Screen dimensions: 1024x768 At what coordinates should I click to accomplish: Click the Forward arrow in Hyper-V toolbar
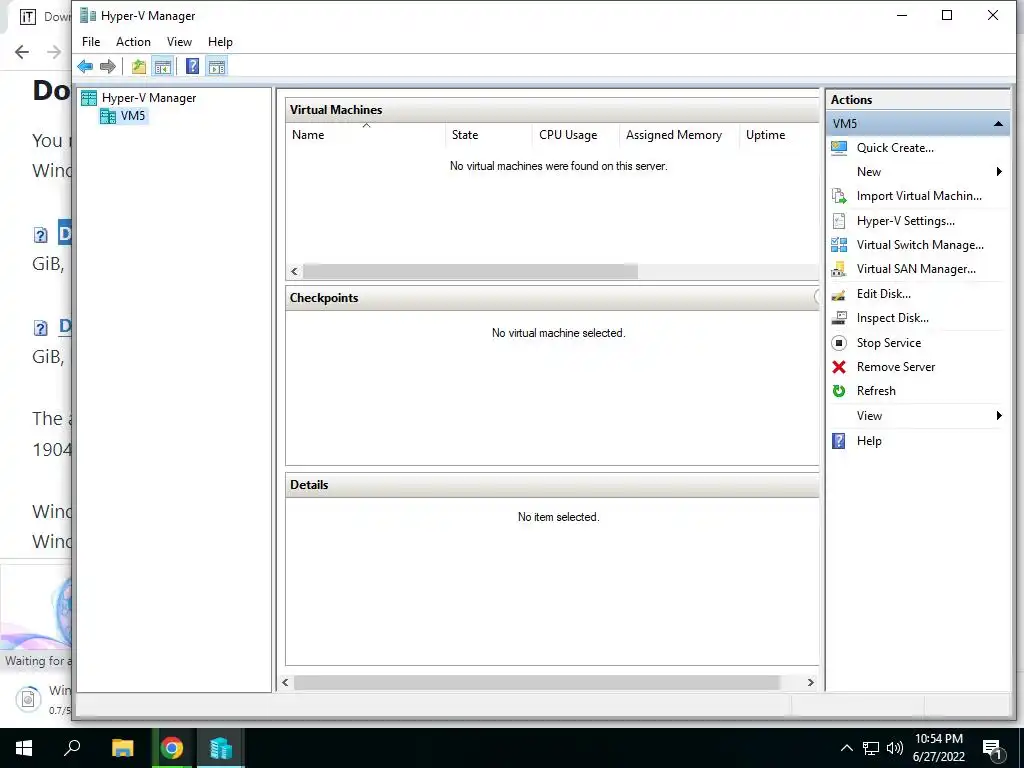(108, 66)
